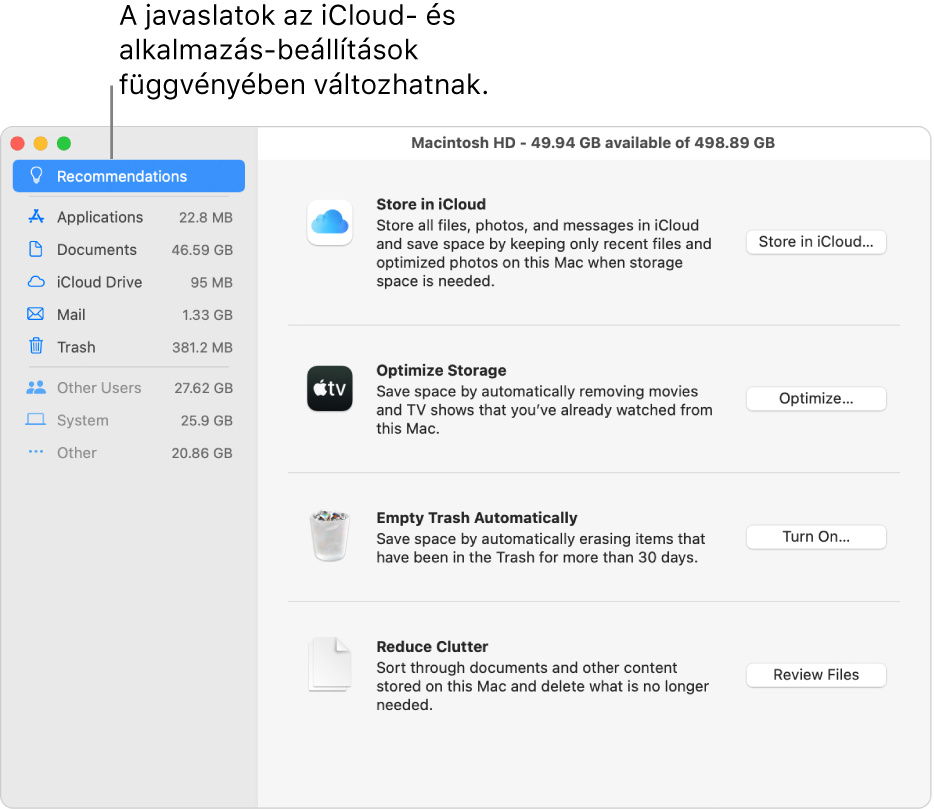The width and height of the screenshot is (934, 809).
Task: Click the 95 MB iCloud Drive size
Action: click(x=211, y=282)
